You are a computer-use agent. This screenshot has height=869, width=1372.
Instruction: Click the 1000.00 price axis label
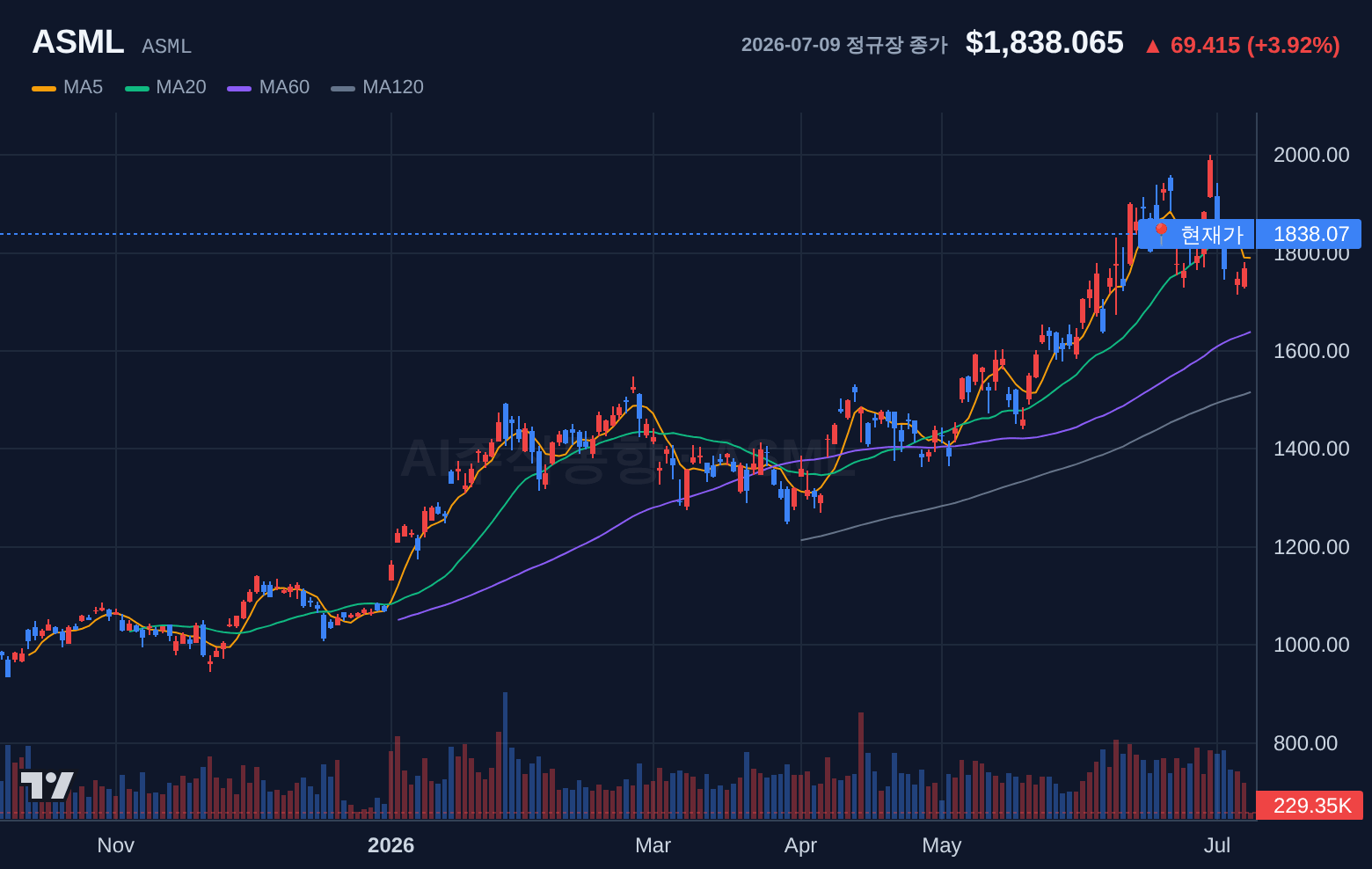coord(1311,645)
